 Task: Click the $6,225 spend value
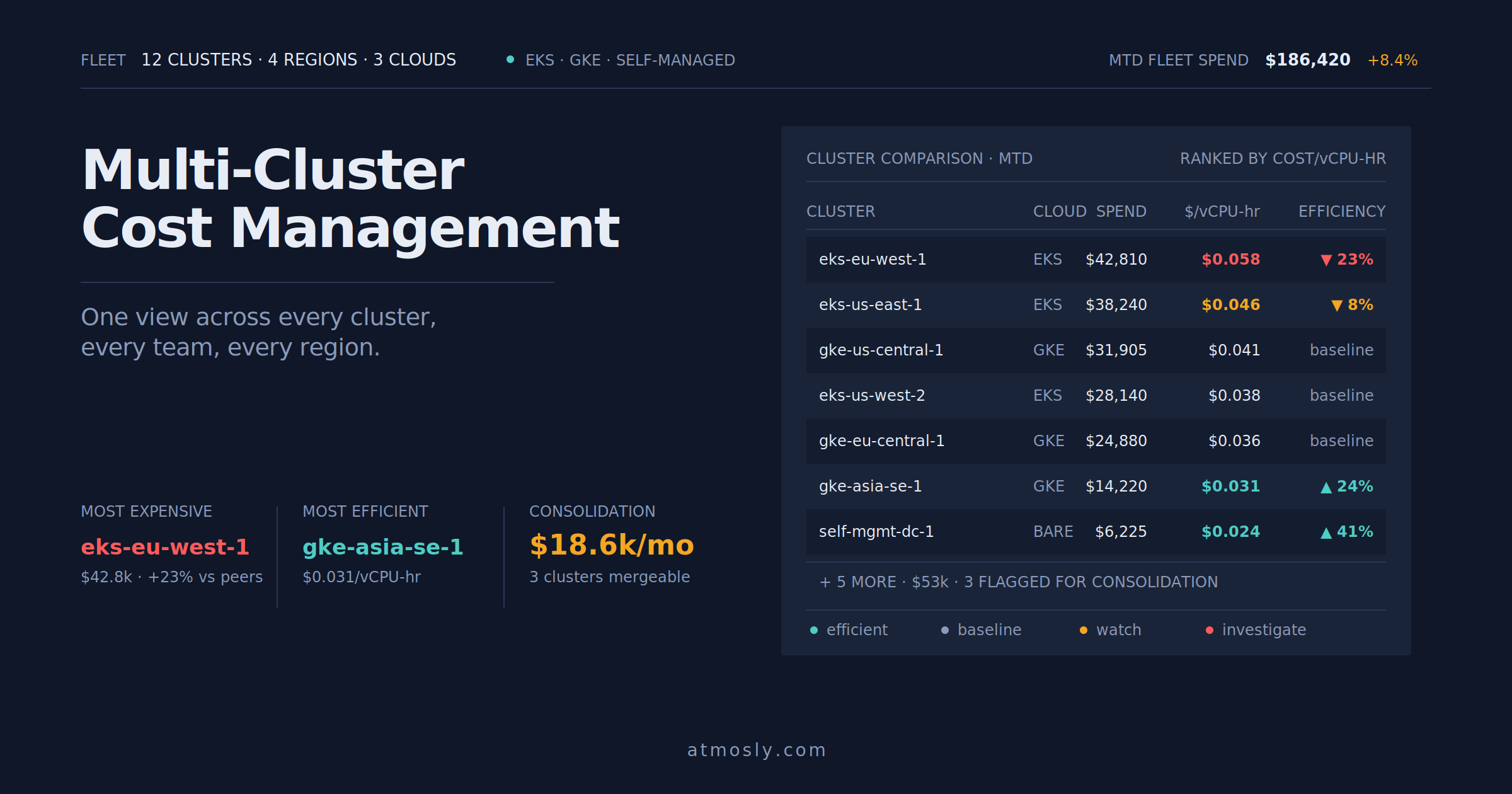pos(1121,531)
